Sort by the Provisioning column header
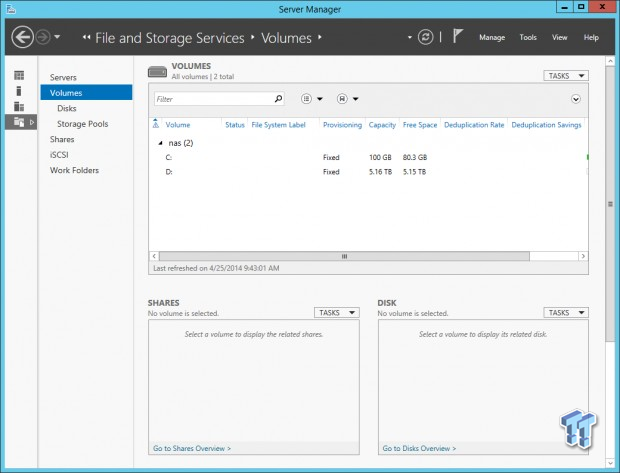620x473 pixels. coord(342,125)
